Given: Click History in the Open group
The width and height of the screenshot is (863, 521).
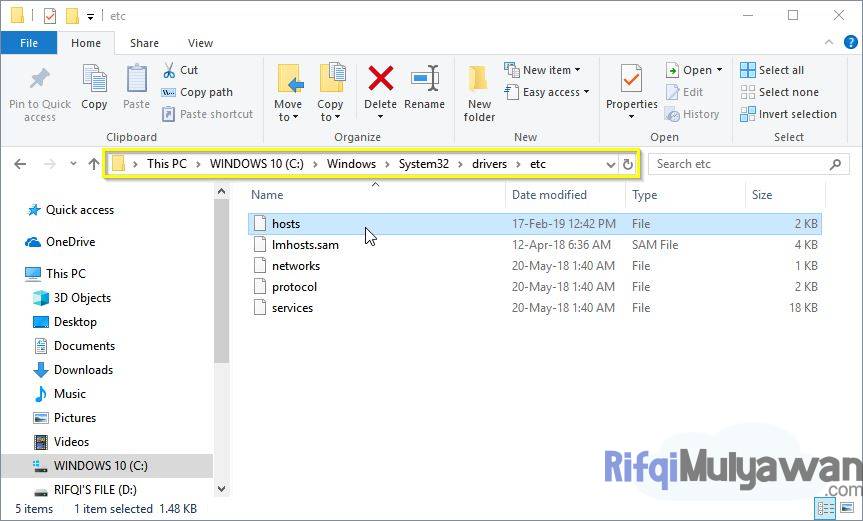Looking at the screenshot, I should [692, 114].
